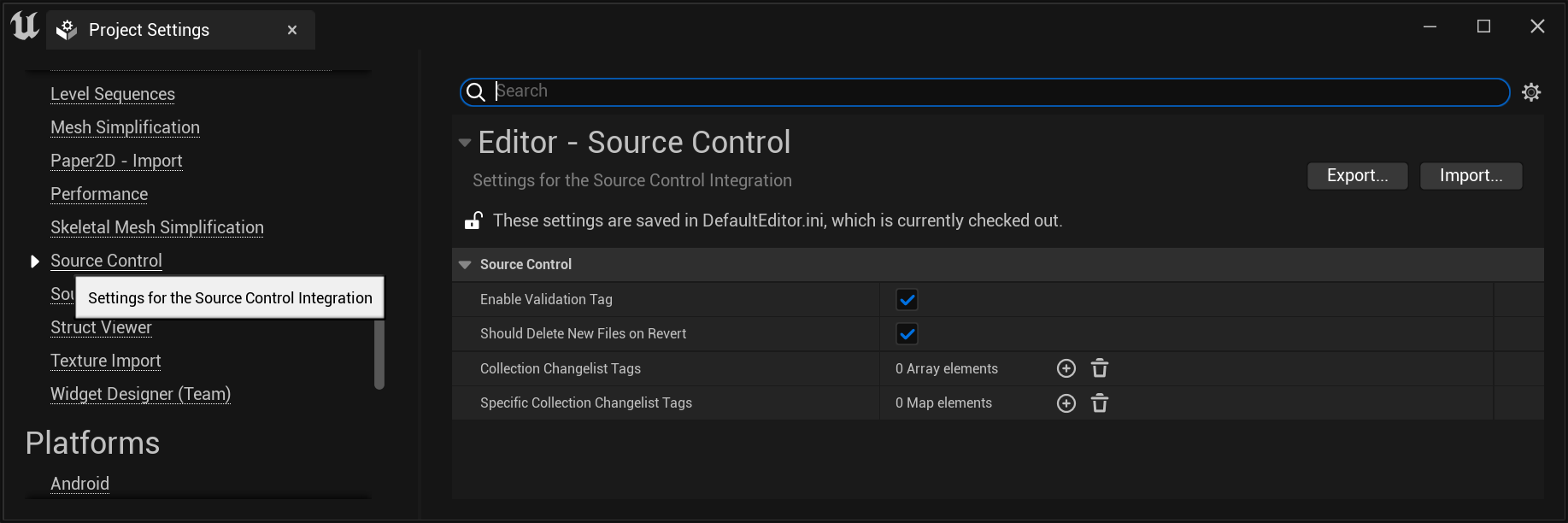Disable Enable Validation Tag checkbox

click(907, 300)
